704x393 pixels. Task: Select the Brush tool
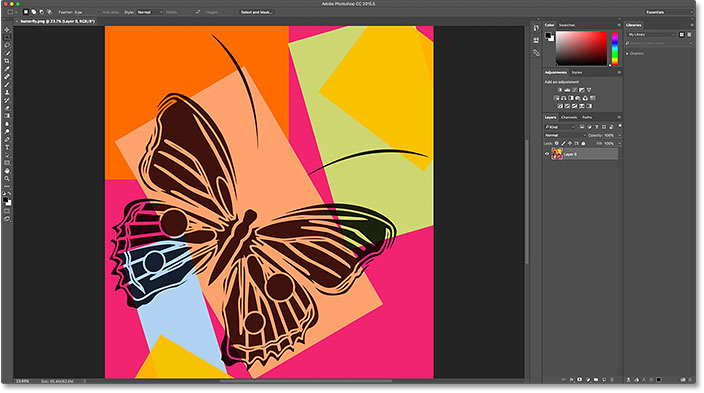[7, 84]
